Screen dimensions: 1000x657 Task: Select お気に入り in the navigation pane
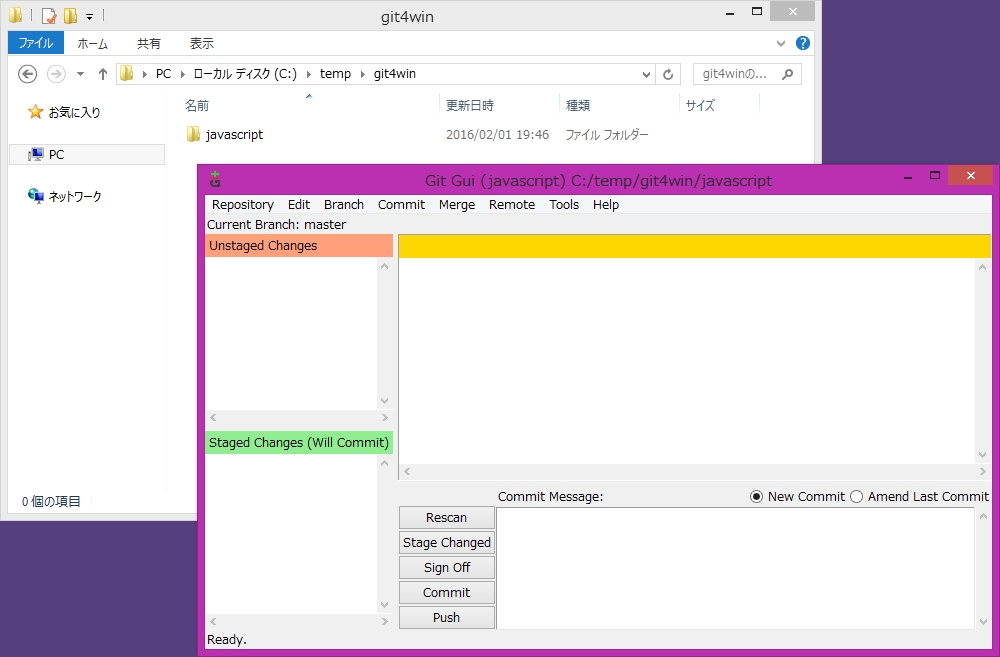point(75,112)
